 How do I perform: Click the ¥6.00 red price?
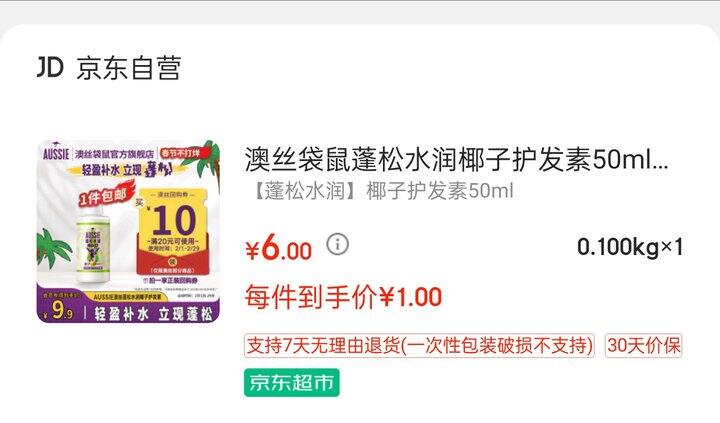[278, 248]
